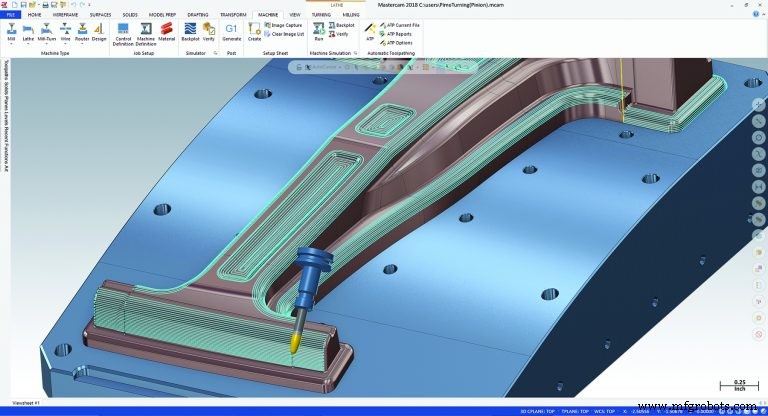Click the Save icon in the quick access toolbar
Image resolution: width=768 pixels, height=416 pixels.
(24, 5)
